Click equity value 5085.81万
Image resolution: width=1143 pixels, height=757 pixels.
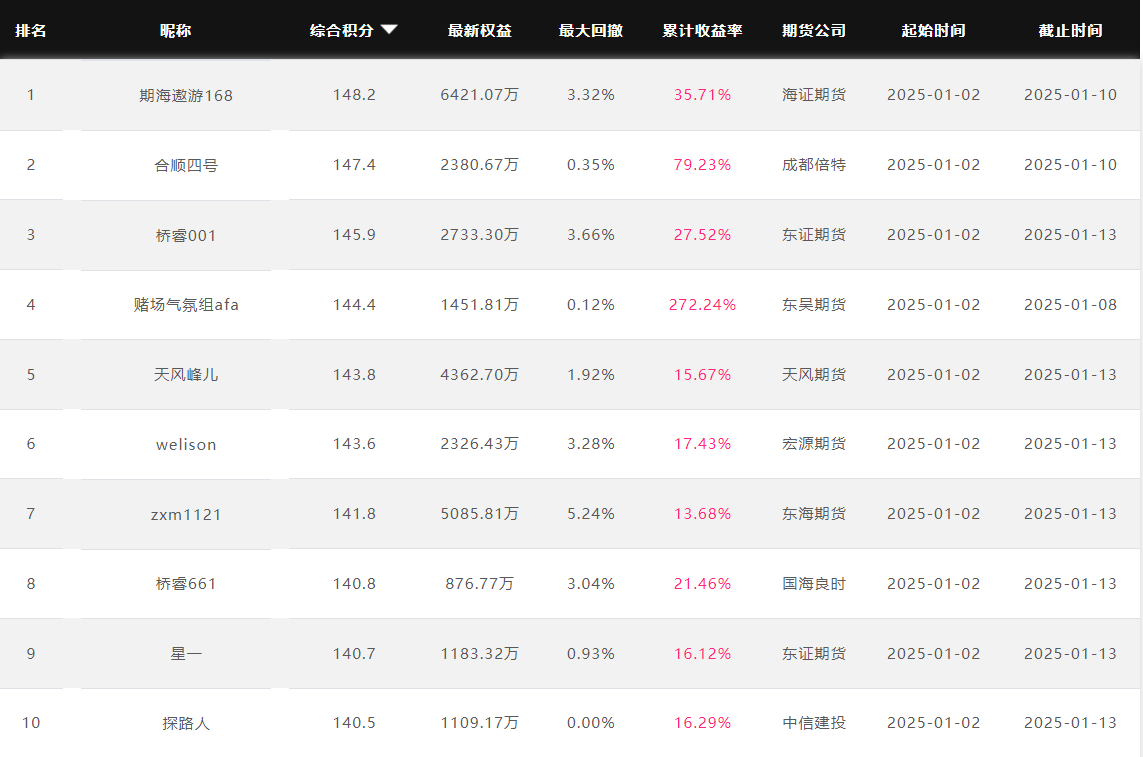tap(480, 514)
